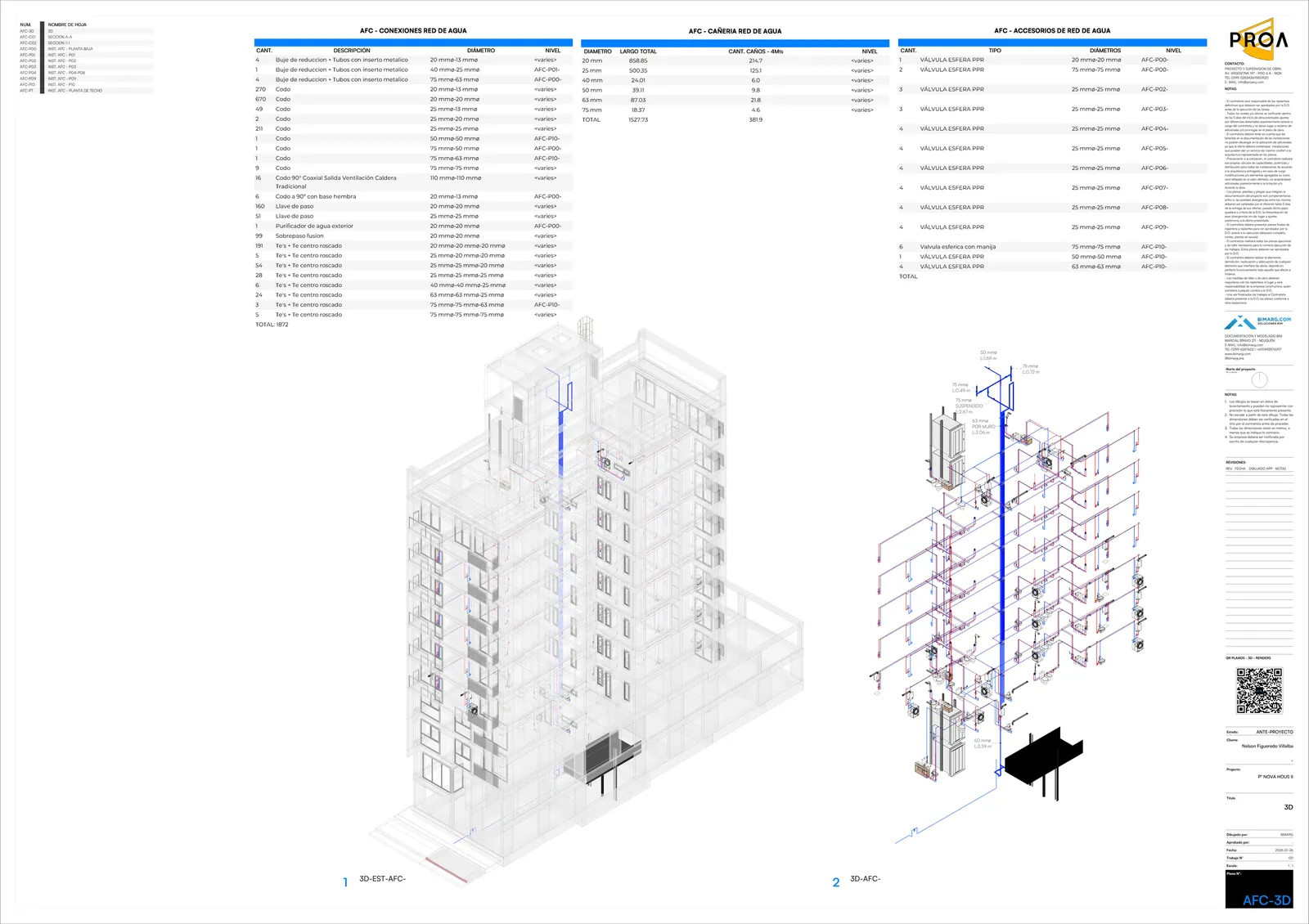The height and width of the screenshot is (924, 1309).
Task: Click 'Codo a 90° con base hembra' row
Action: (x=413, y=196)
